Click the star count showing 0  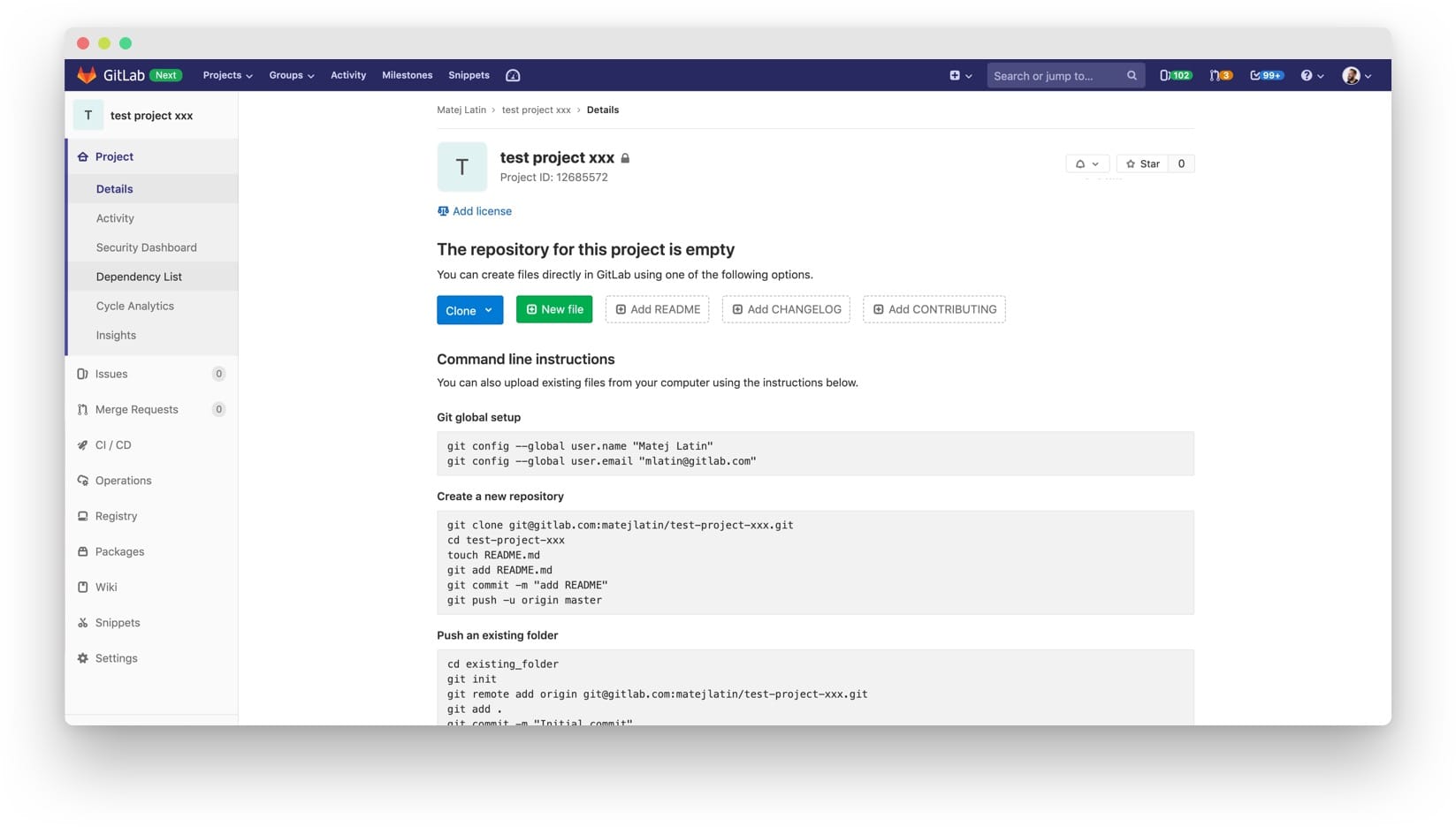[1181, 163]
